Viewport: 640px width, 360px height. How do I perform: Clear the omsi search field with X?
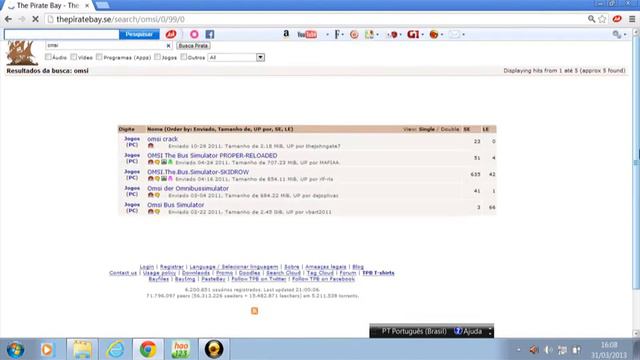pyautogui.click(x=168, y=46)
